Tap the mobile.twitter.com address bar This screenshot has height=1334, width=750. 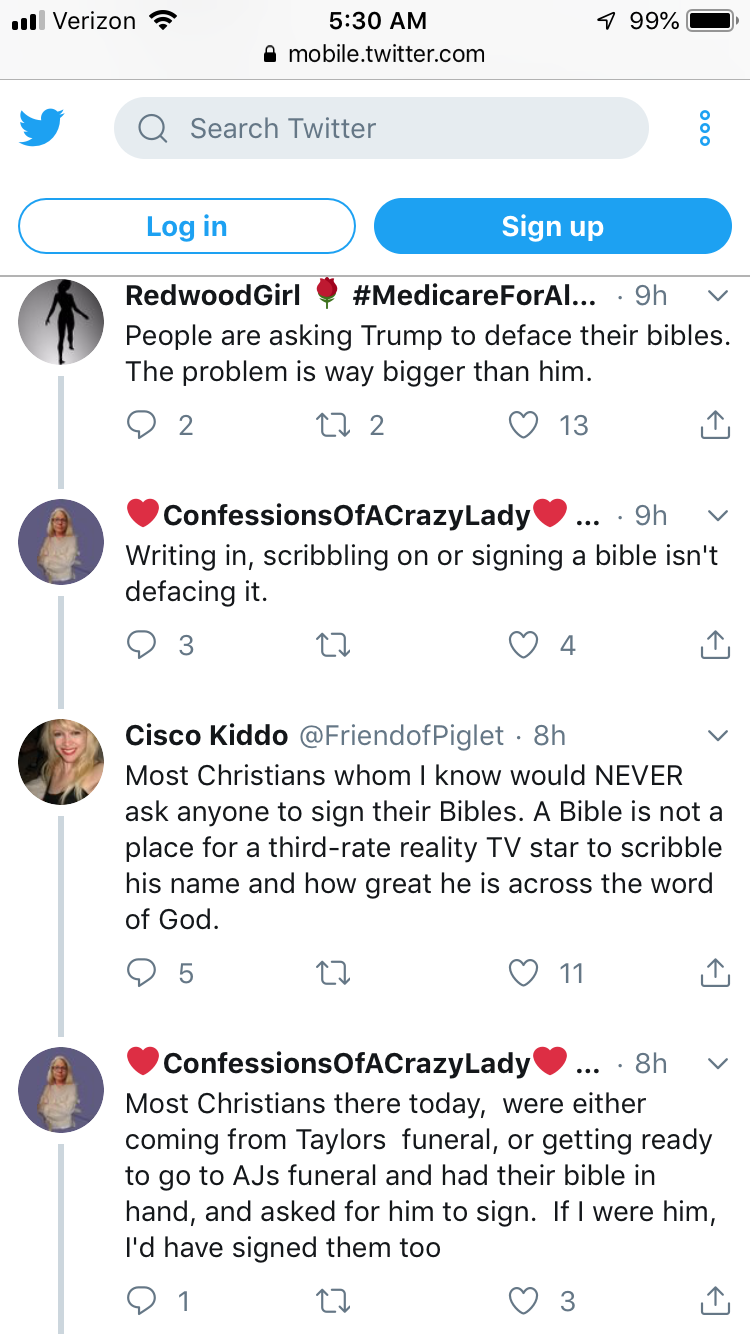[x=375, y=55]
